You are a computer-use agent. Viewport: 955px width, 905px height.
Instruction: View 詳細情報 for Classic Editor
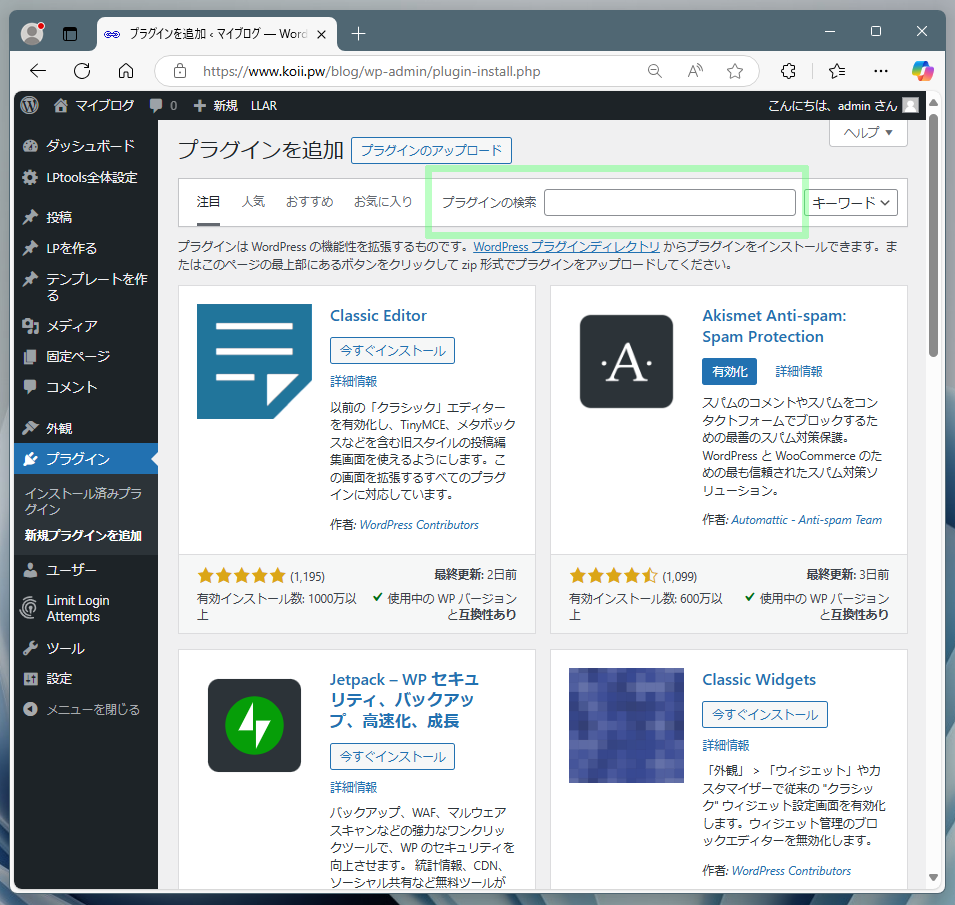click(x=353, y=381)
